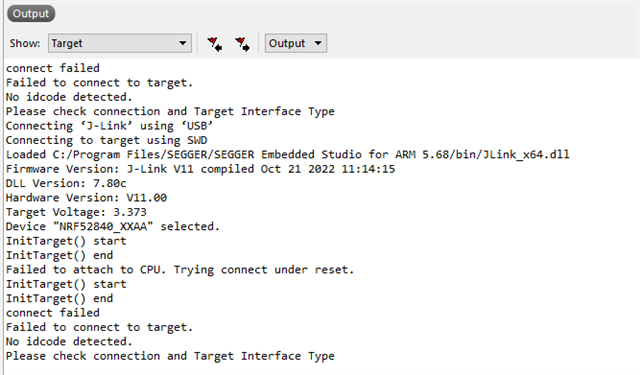Click the Firmware Version J-Link V11 line
Screen dimensions: 640x375
pos(200,169)
